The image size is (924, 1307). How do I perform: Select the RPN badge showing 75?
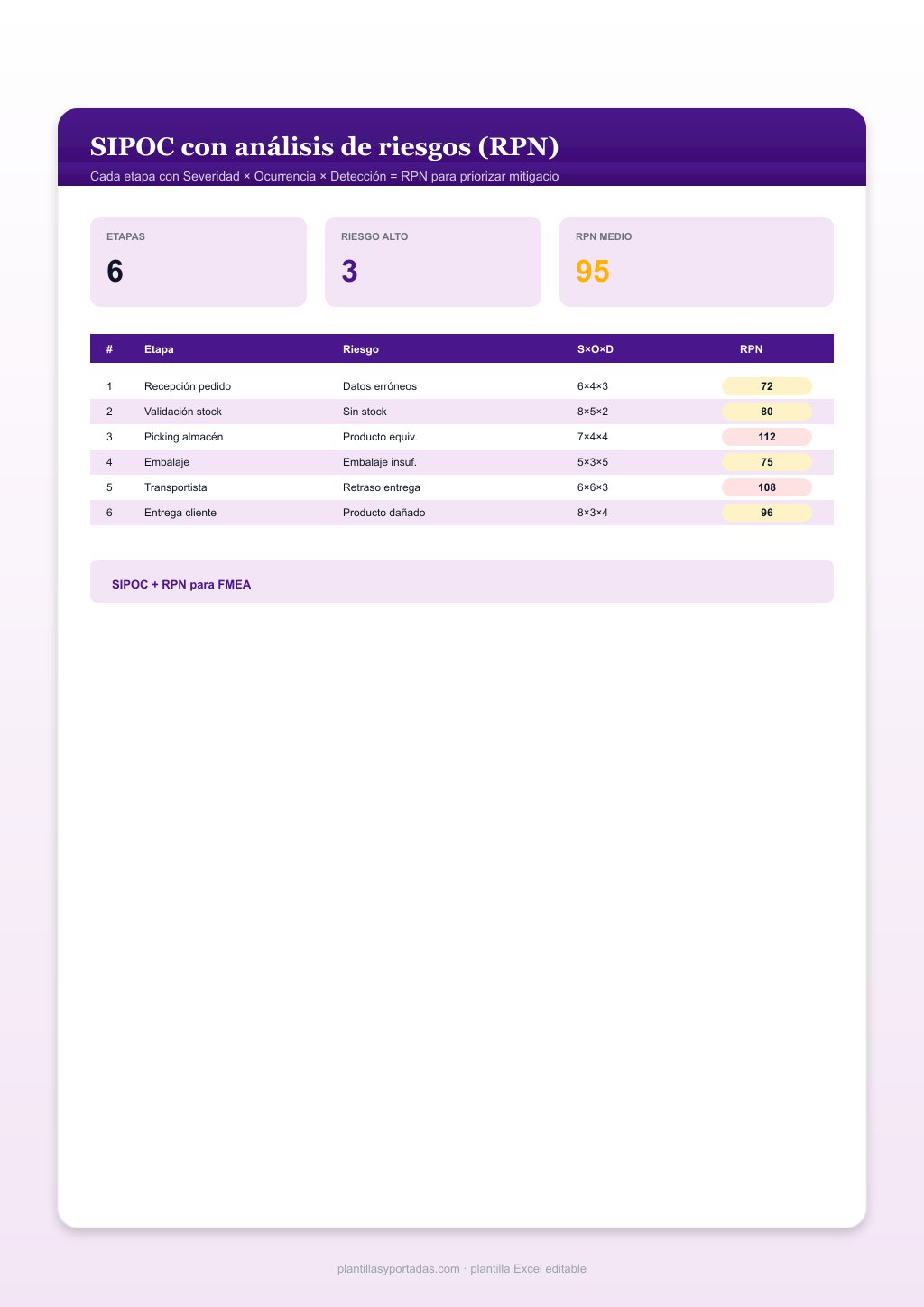tap(767, 462)
